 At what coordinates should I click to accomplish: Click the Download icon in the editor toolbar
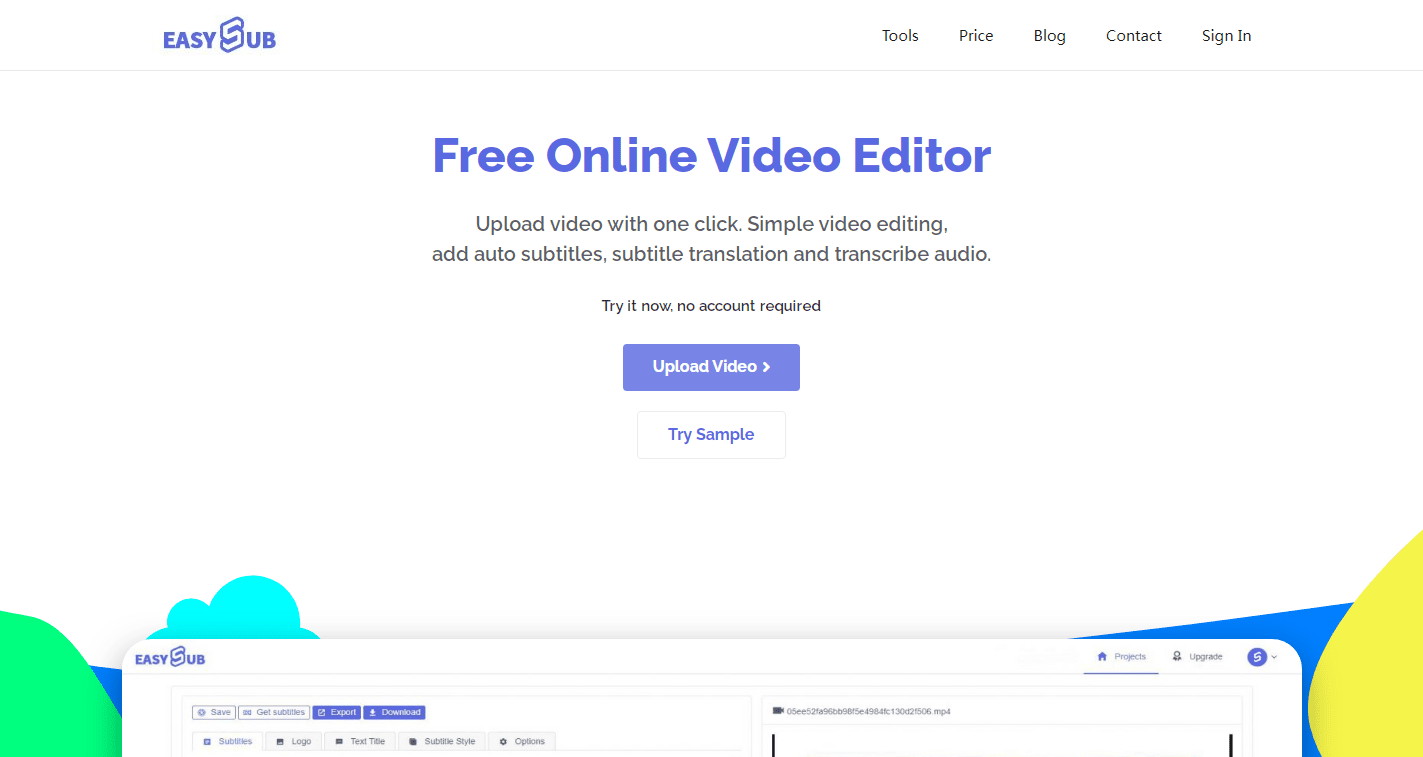tap(371, 712)
